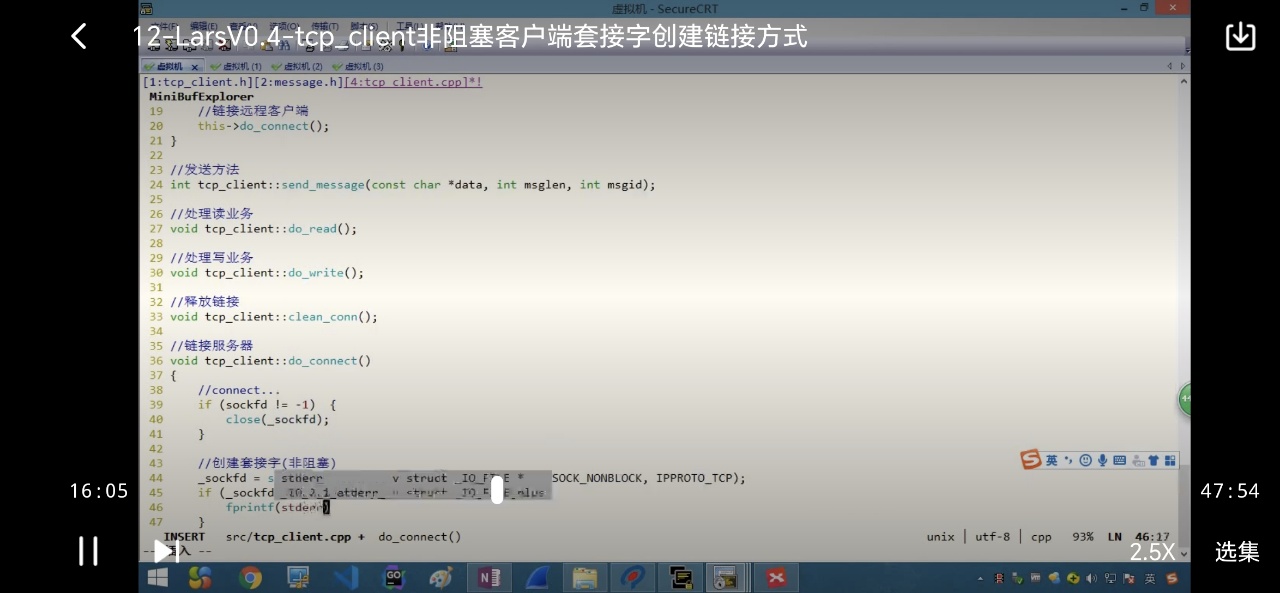The image size is (1280, 593).
Task: Open the Sogou toolbox icon
Action: point(1168,460)
